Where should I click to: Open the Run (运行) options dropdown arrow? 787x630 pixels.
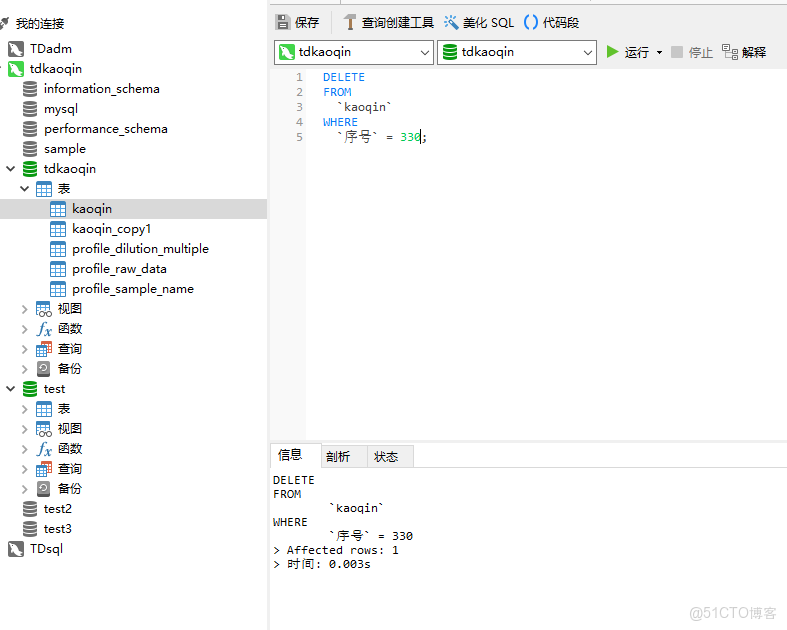point(659,52)
